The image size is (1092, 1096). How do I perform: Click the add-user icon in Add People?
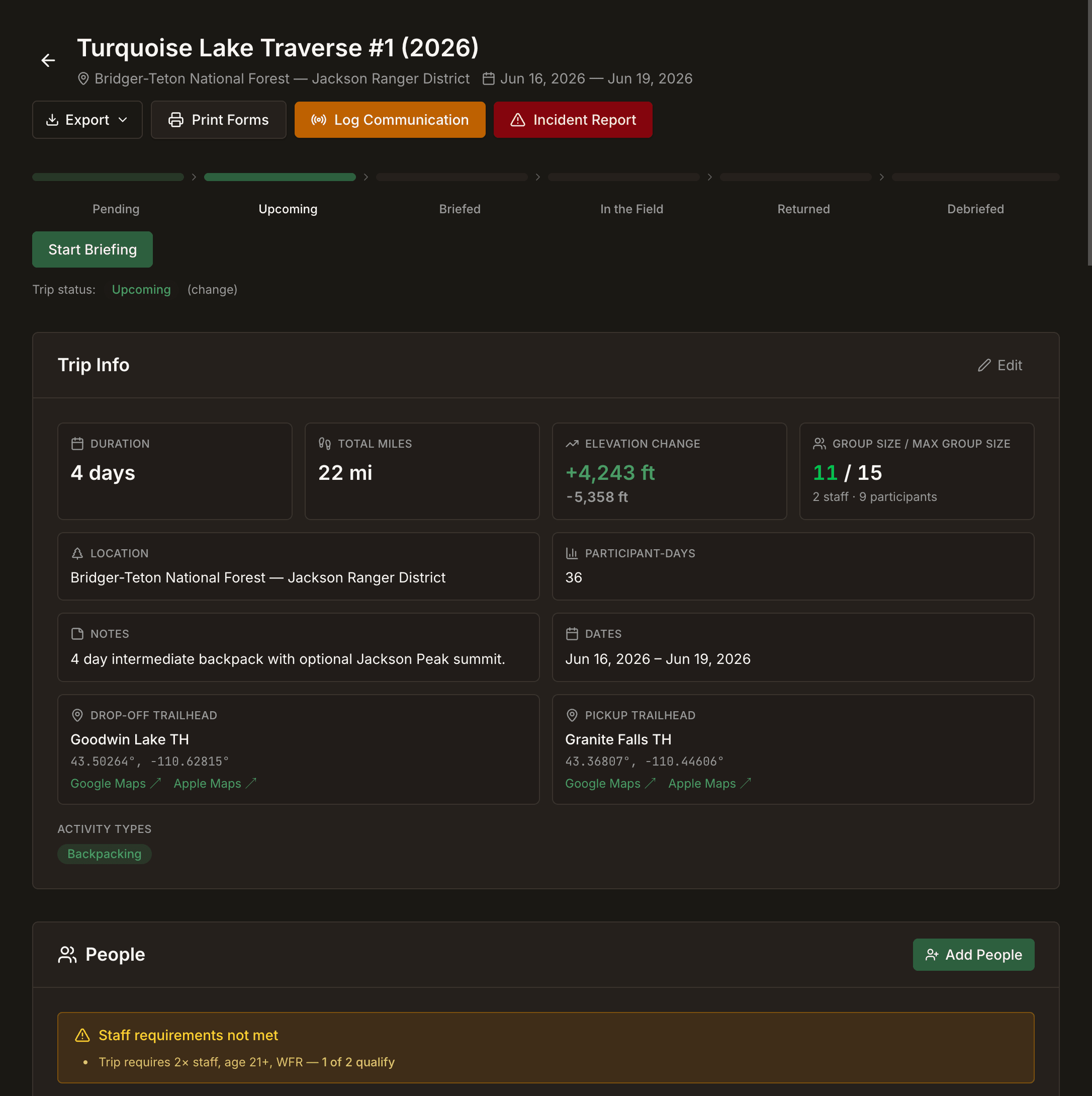(x=932, y=955)
